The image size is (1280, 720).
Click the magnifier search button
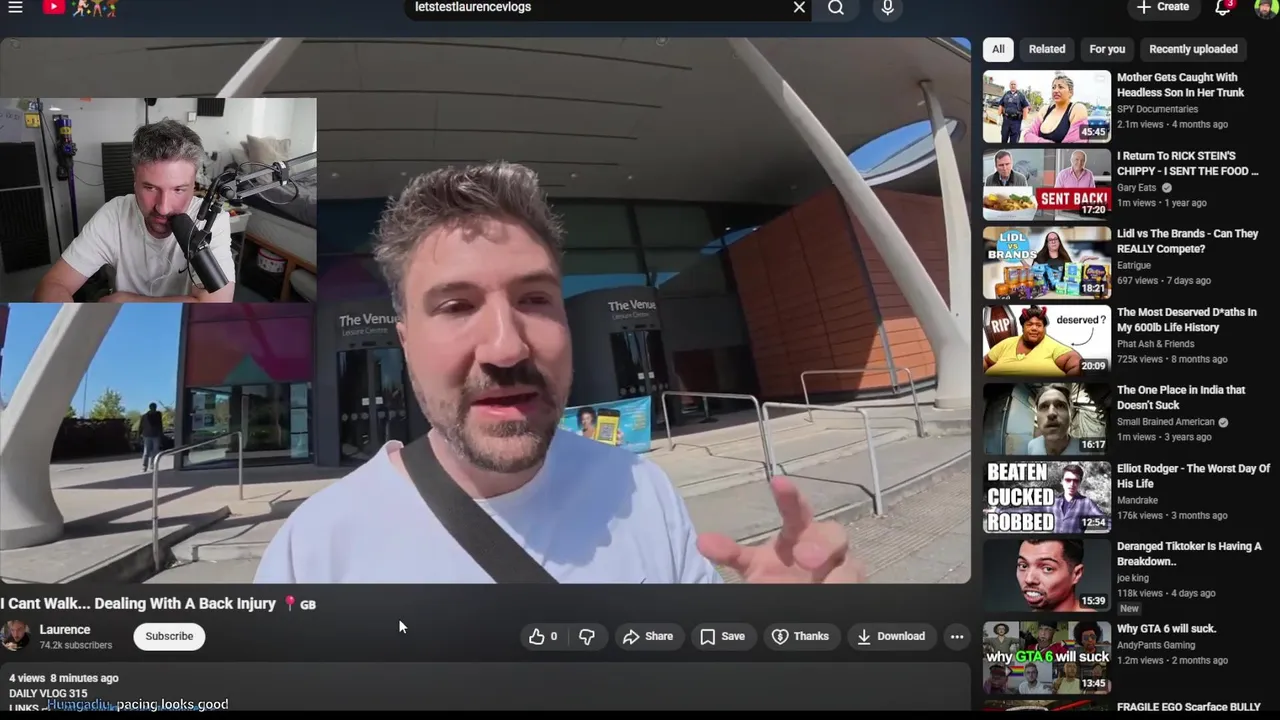click(x=836, y=7)
